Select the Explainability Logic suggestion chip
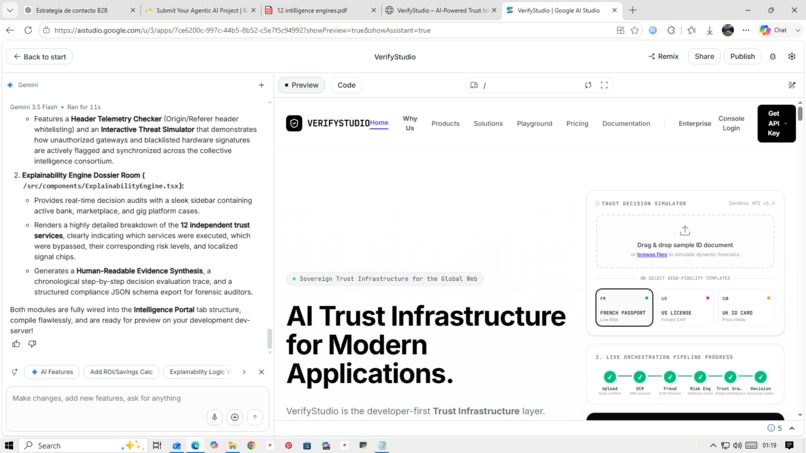806x453 pixels. [200, 372]
